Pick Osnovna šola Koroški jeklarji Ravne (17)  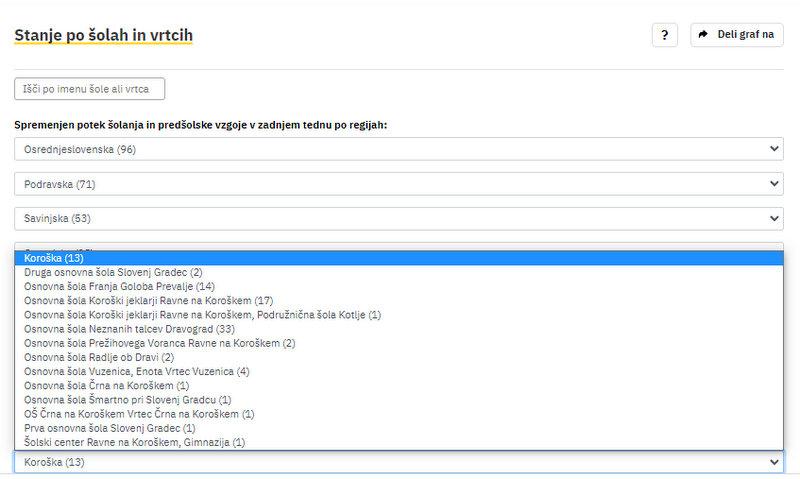[x=149, y=300]
